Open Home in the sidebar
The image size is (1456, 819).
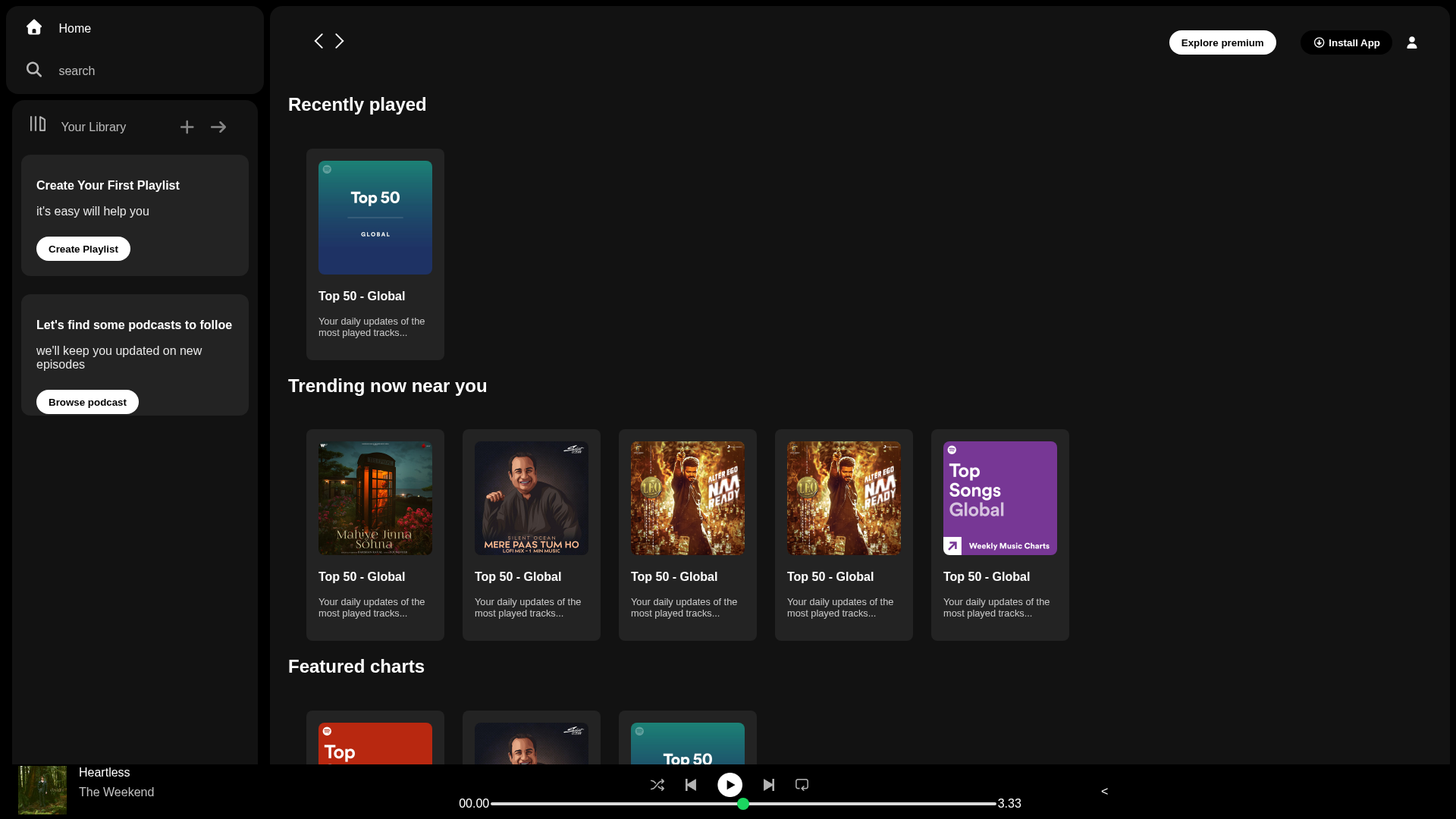tap(75, 28)
